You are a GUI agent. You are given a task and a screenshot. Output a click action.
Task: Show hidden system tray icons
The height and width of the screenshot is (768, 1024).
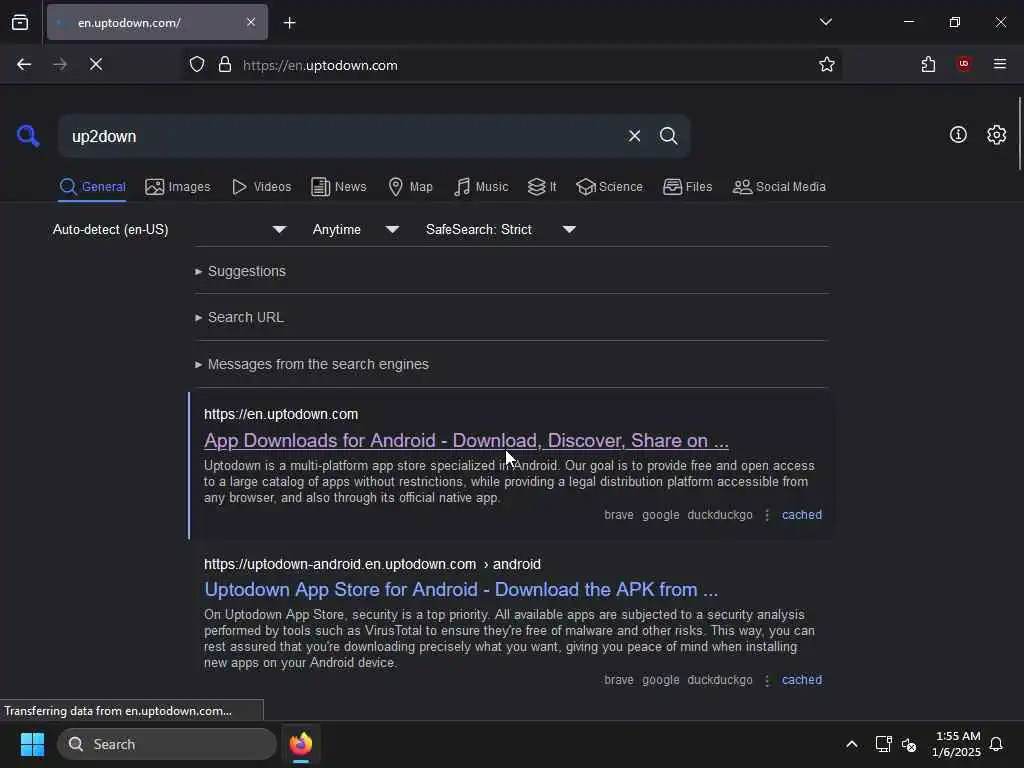coord(852,744)
